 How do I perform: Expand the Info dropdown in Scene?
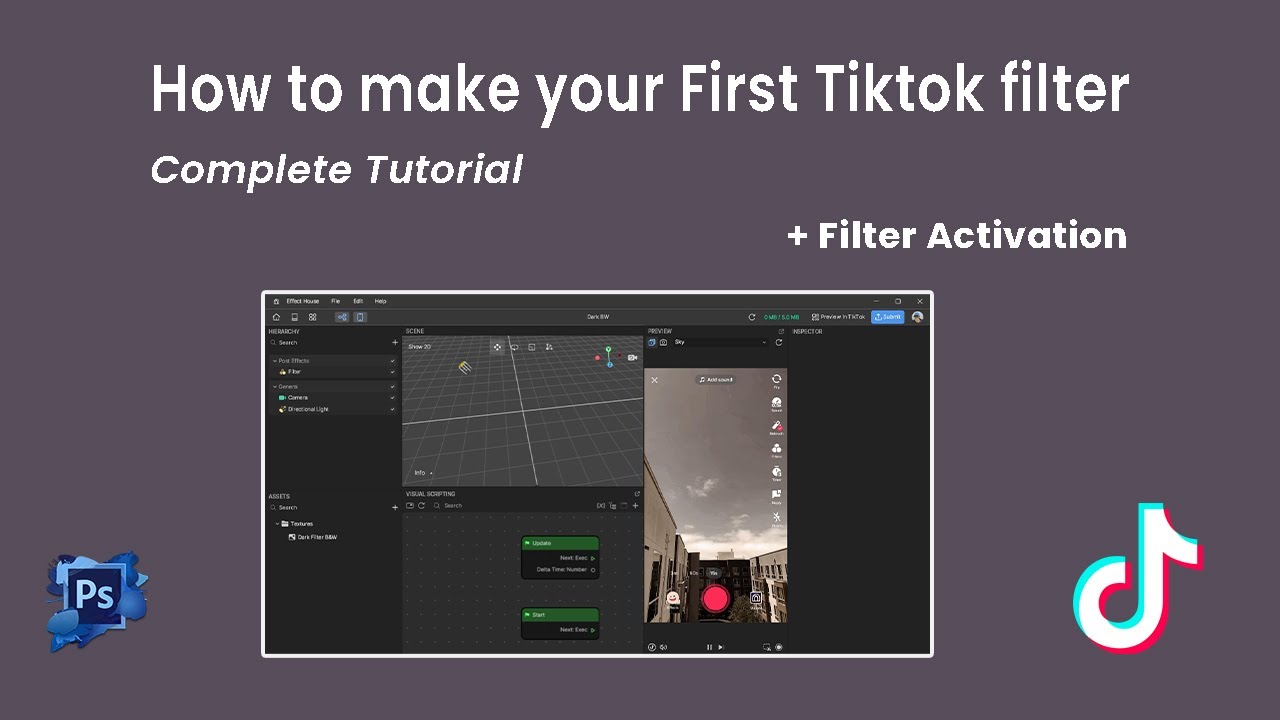[423, 473]
